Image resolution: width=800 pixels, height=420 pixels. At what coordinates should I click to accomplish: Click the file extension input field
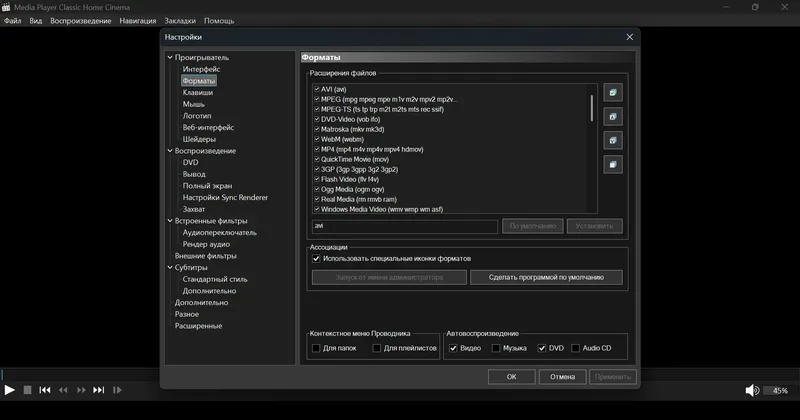point(405,226)
